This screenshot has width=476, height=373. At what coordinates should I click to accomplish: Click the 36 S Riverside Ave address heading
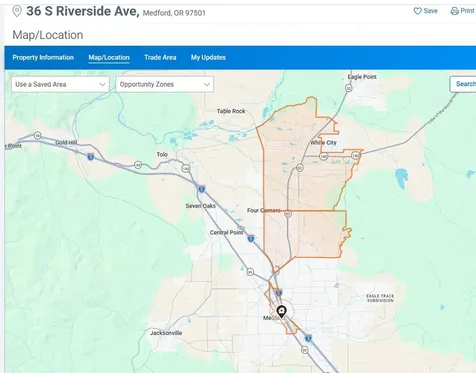point(83,11)
